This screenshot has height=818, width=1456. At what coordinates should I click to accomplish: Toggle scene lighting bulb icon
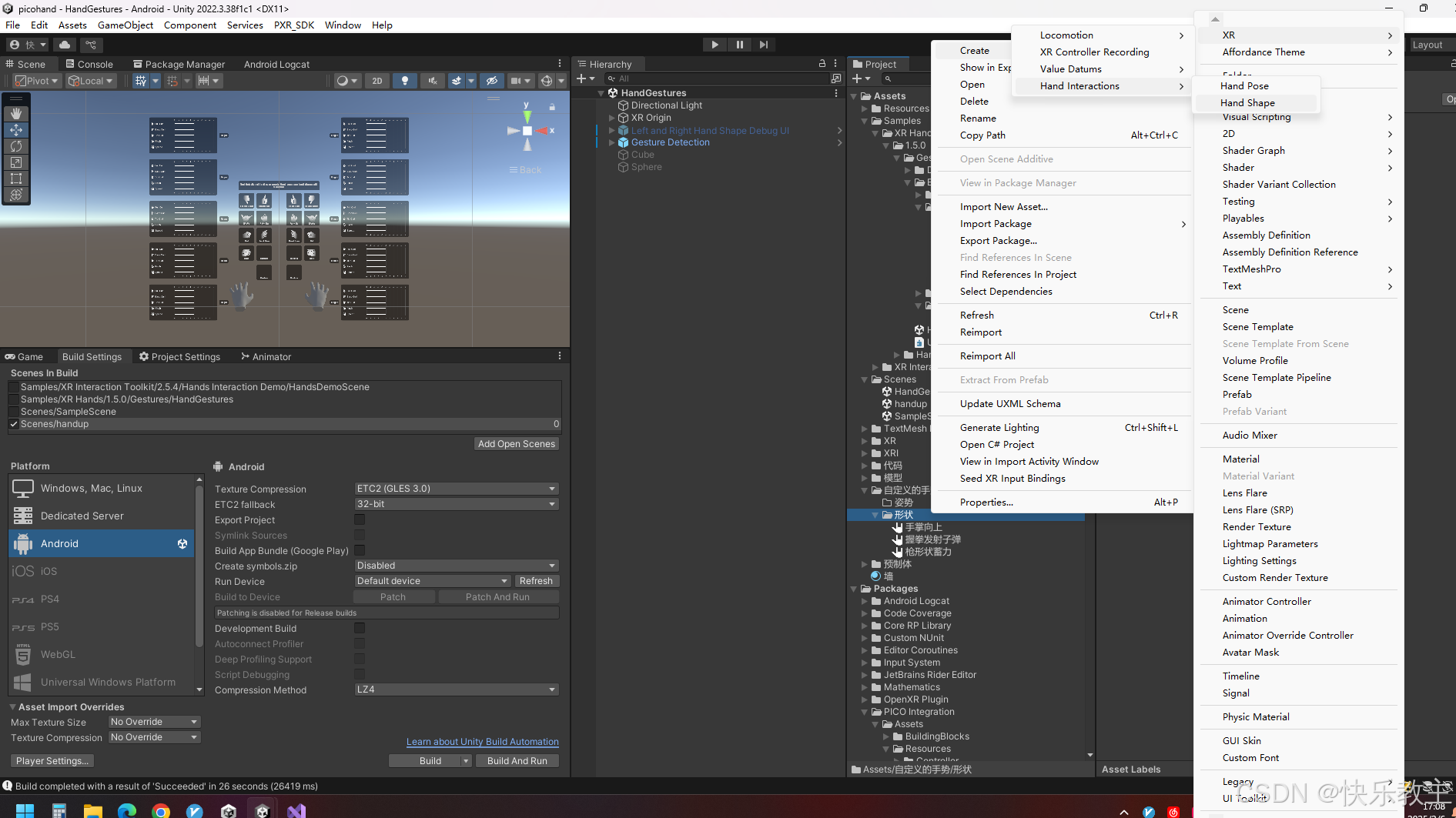coord(405,81)
